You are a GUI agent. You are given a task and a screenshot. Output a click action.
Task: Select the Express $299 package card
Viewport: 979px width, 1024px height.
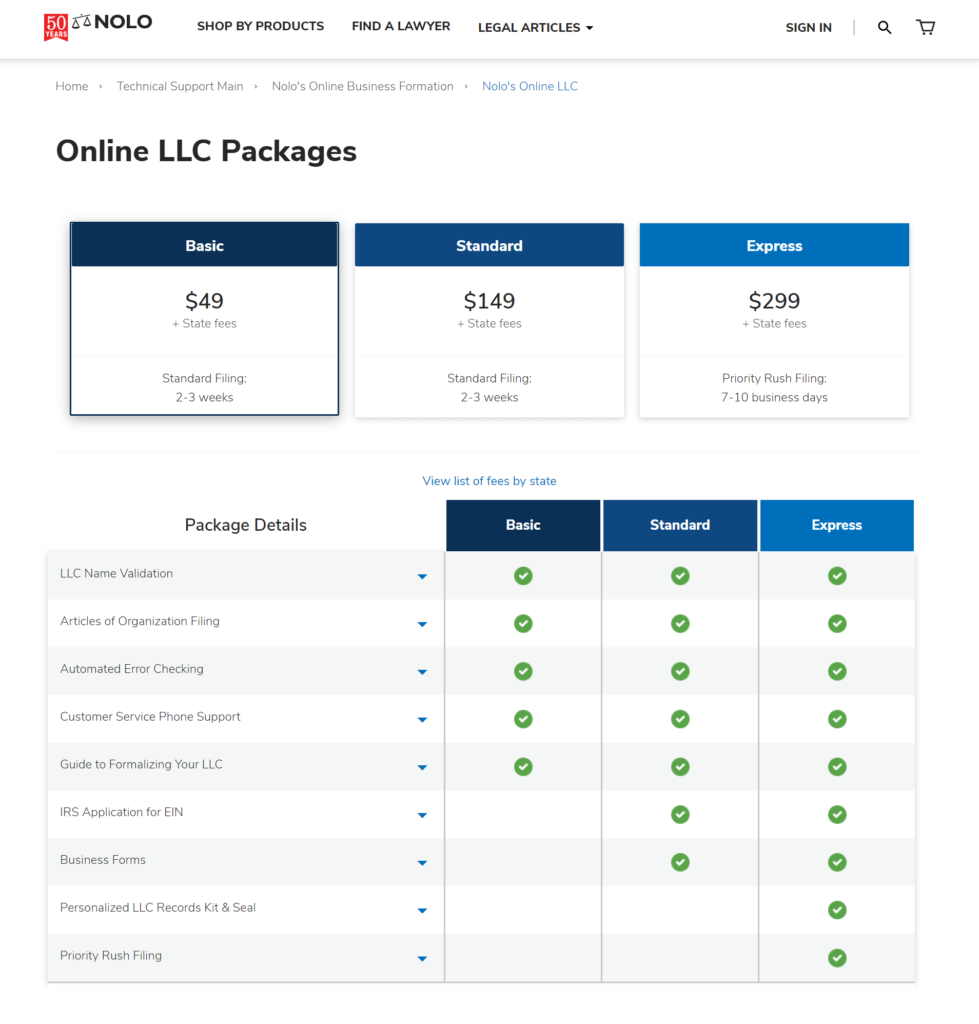[774, 320]
